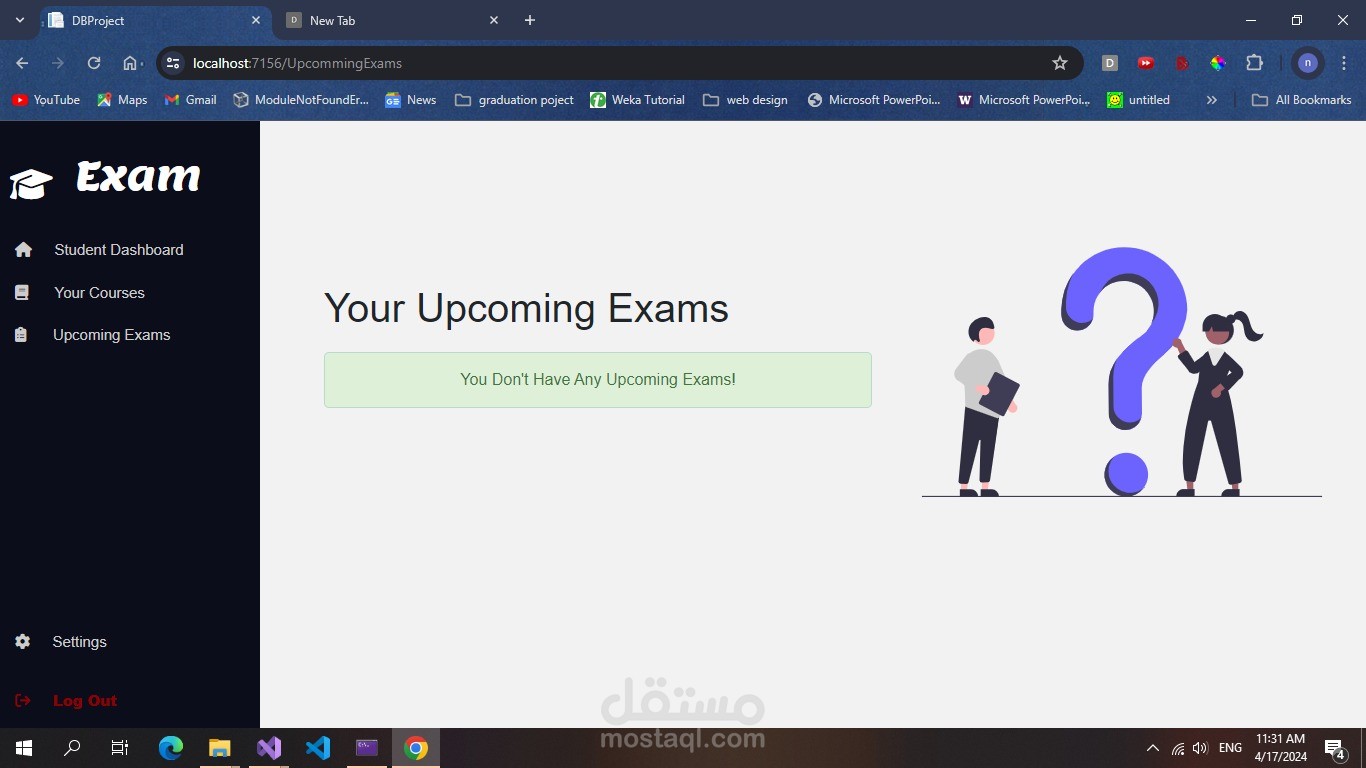This screenshot has width=1366, height=768.
Task: Click the Exam graduation cap logo
Action: click(30, 183)
